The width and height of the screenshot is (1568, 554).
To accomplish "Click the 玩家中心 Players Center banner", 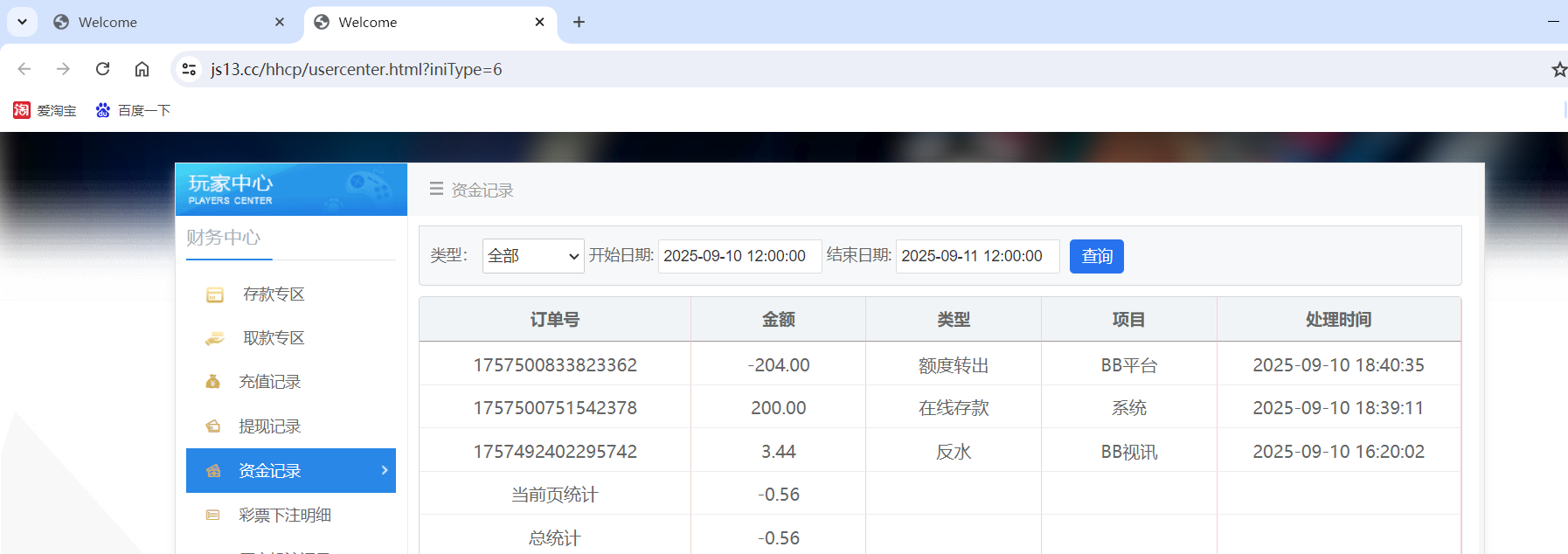I will [x=291, y=190].
